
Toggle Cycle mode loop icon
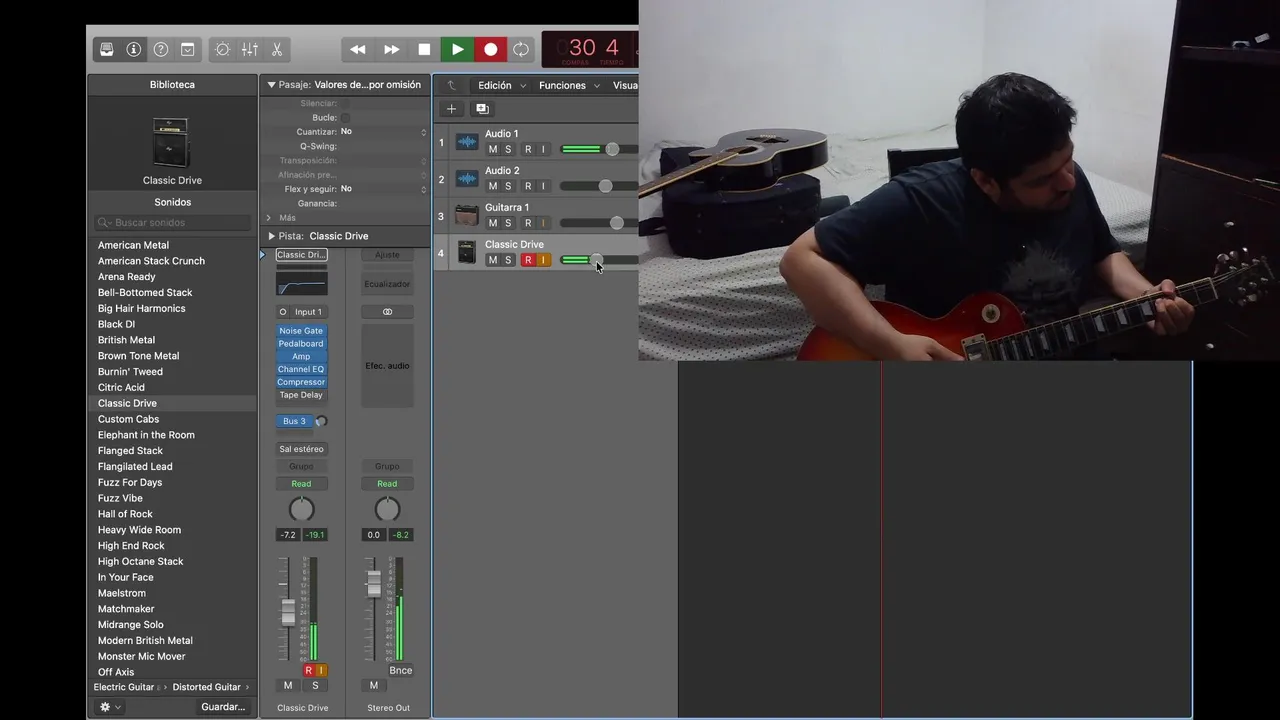coord(521,49)
